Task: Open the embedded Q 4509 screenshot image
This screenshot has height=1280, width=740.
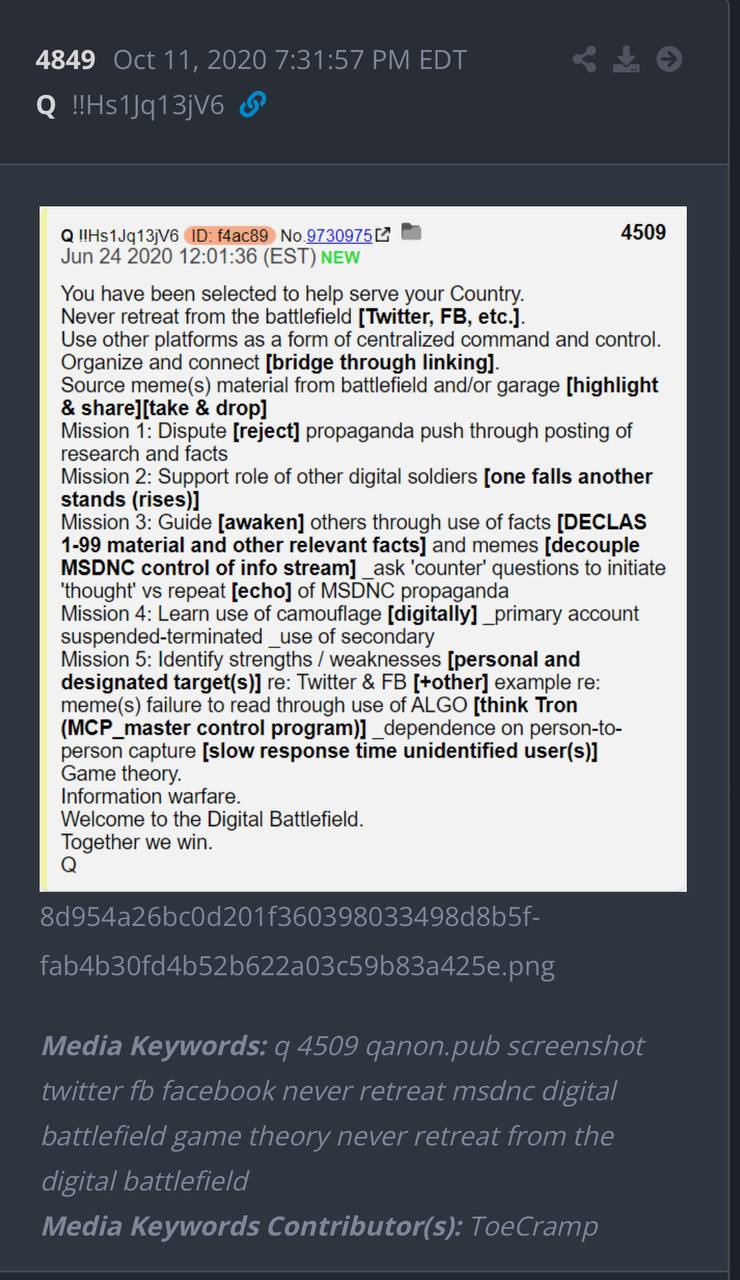Action: coord(363,548)
